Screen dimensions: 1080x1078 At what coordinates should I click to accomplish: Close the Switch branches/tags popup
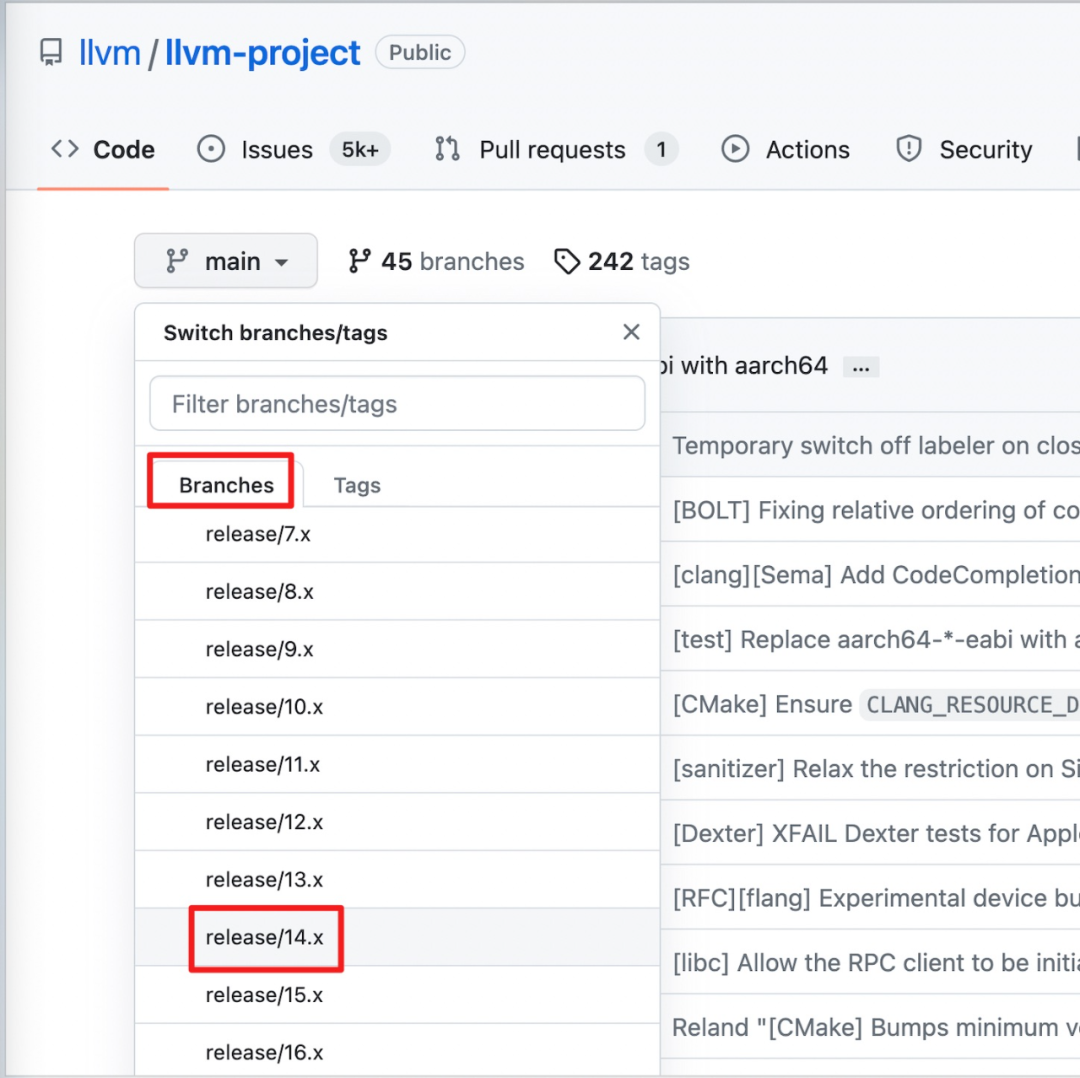coord(631,333)
